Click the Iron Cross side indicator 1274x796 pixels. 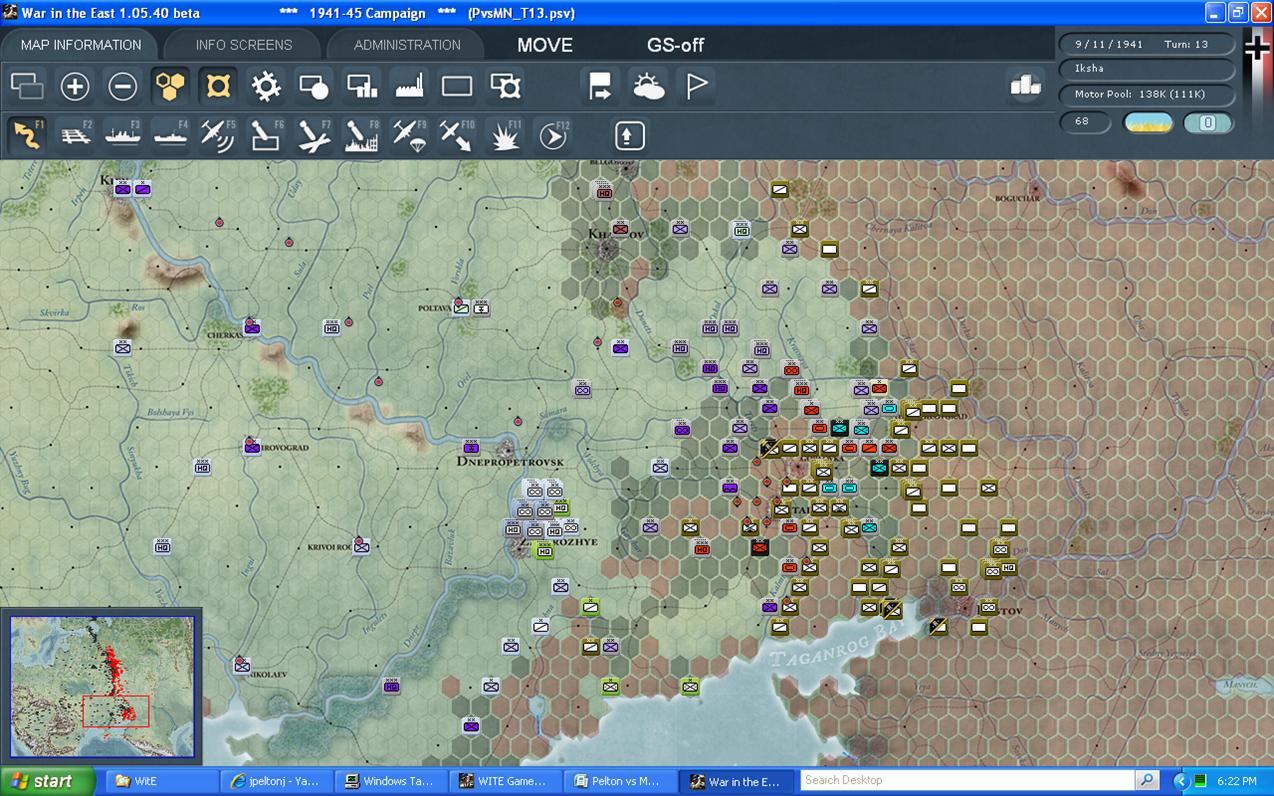coord(1257,48)
